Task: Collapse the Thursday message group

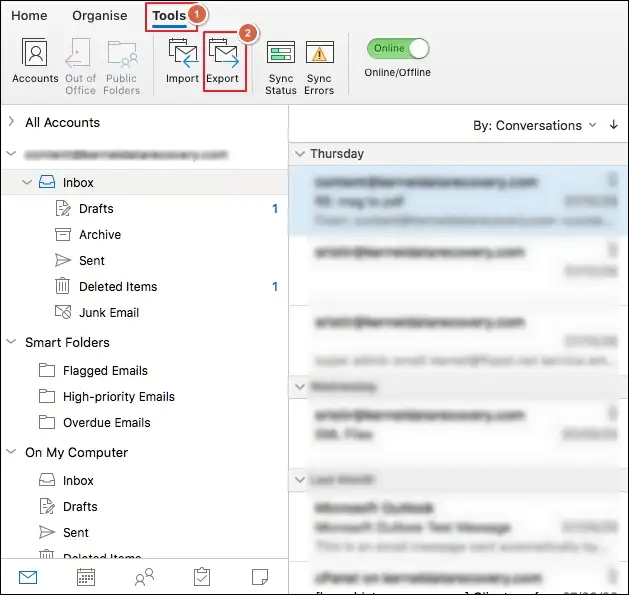Action: tap(300, 153)
